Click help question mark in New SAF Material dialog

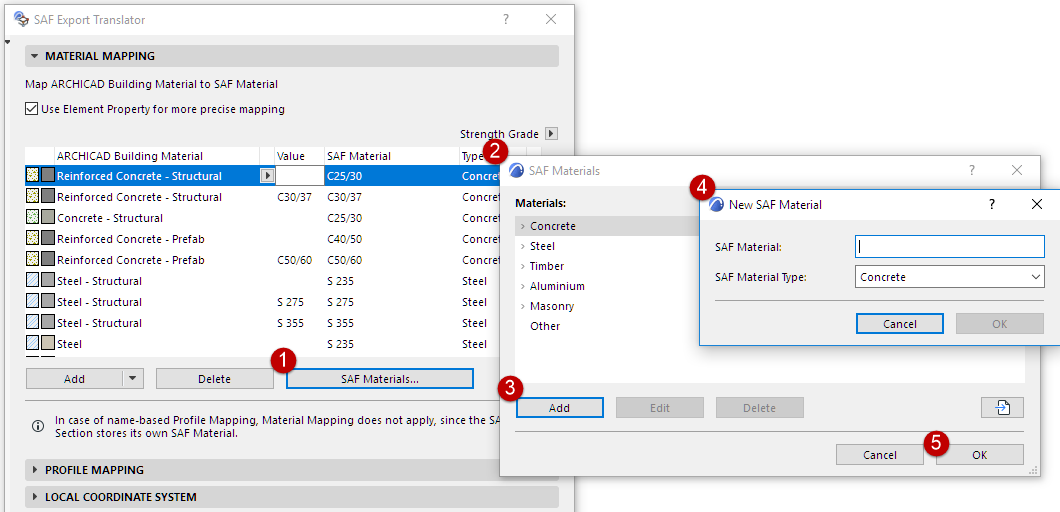point(992,204)
